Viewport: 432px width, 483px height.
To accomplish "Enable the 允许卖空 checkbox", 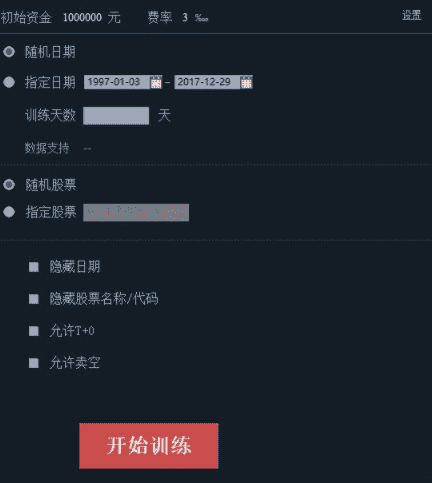I will pos(34,363).
